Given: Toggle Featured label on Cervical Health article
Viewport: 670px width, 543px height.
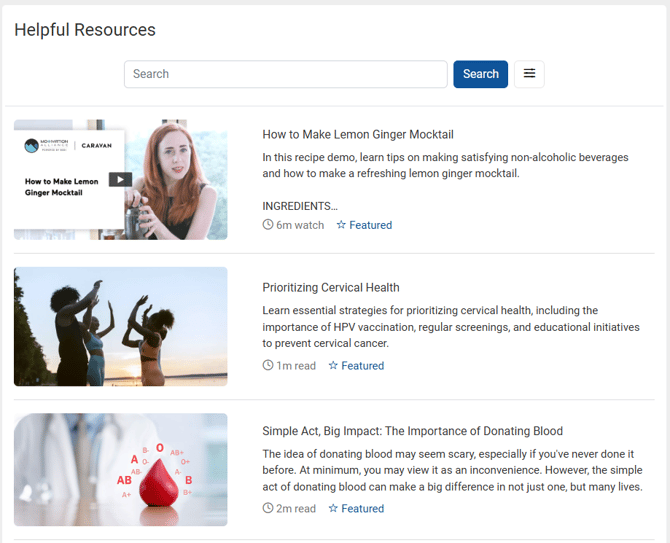Looking at the screenshot, I should coord(362,366).
